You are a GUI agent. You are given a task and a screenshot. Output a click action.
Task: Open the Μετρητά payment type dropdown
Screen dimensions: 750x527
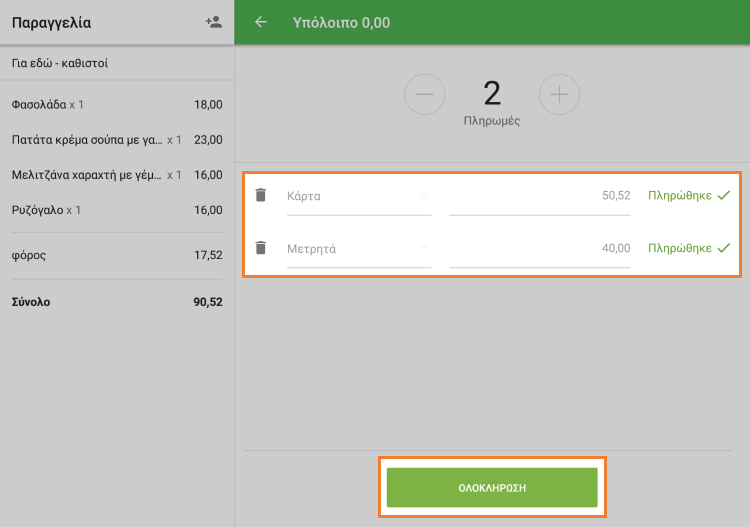click(x=358, y=249)
